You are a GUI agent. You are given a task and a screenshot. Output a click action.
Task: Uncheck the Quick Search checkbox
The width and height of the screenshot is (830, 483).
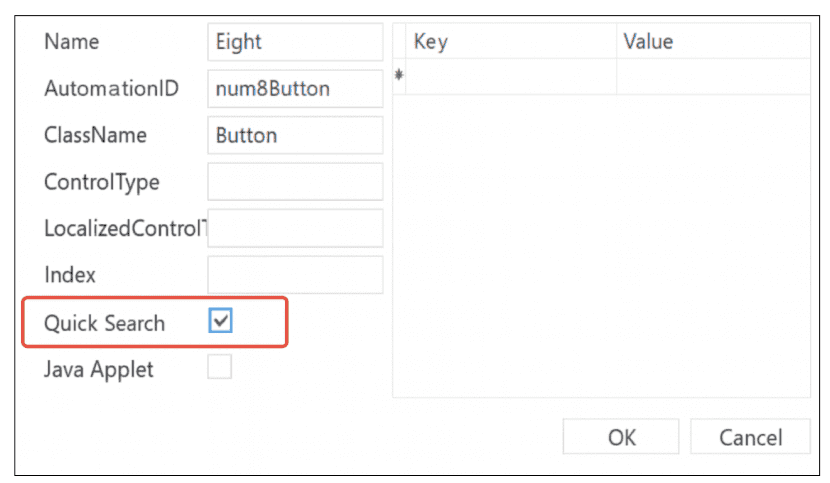tap(221, 321)
